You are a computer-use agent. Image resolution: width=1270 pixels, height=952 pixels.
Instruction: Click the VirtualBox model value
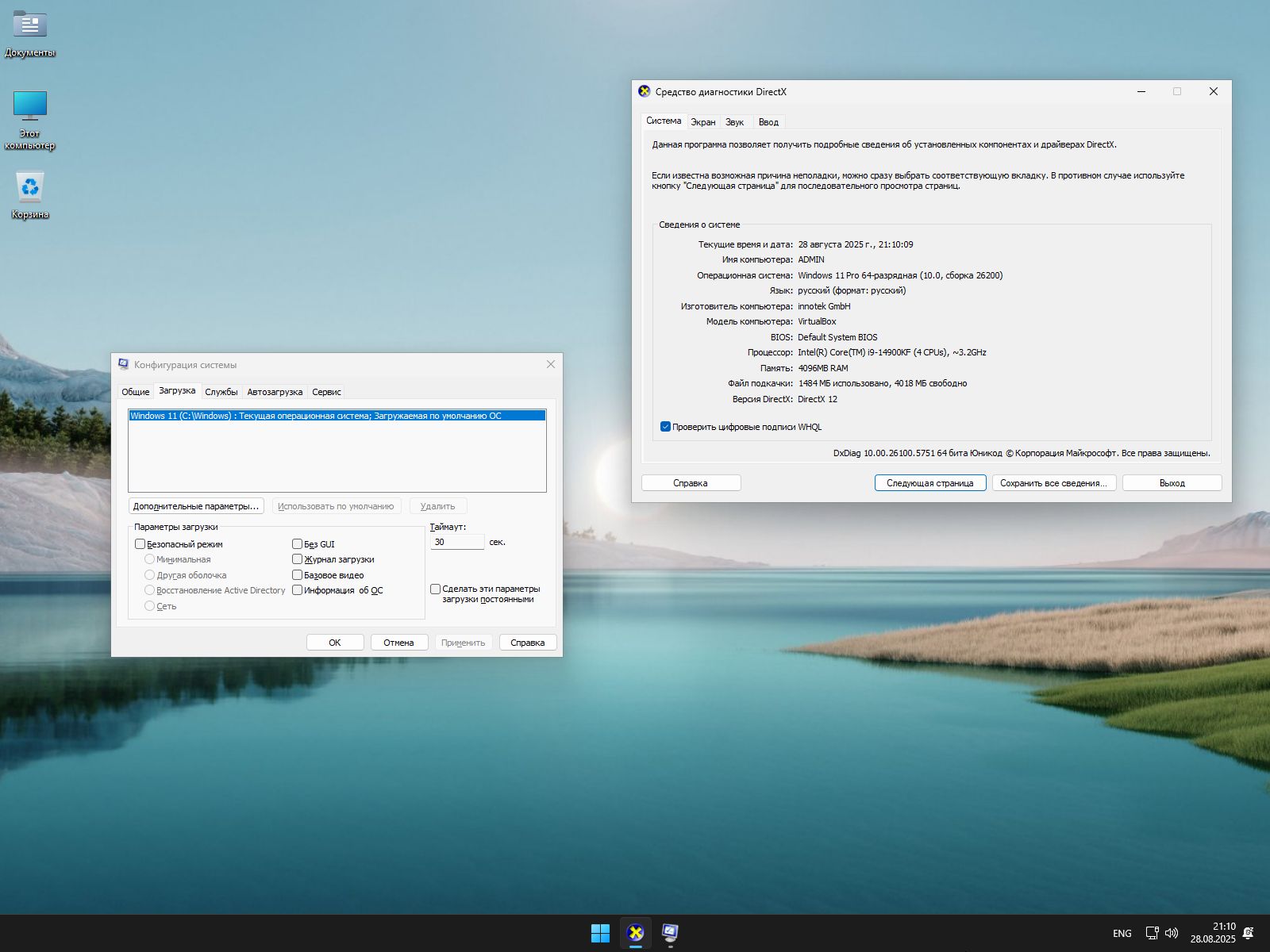tap(817, 321)
